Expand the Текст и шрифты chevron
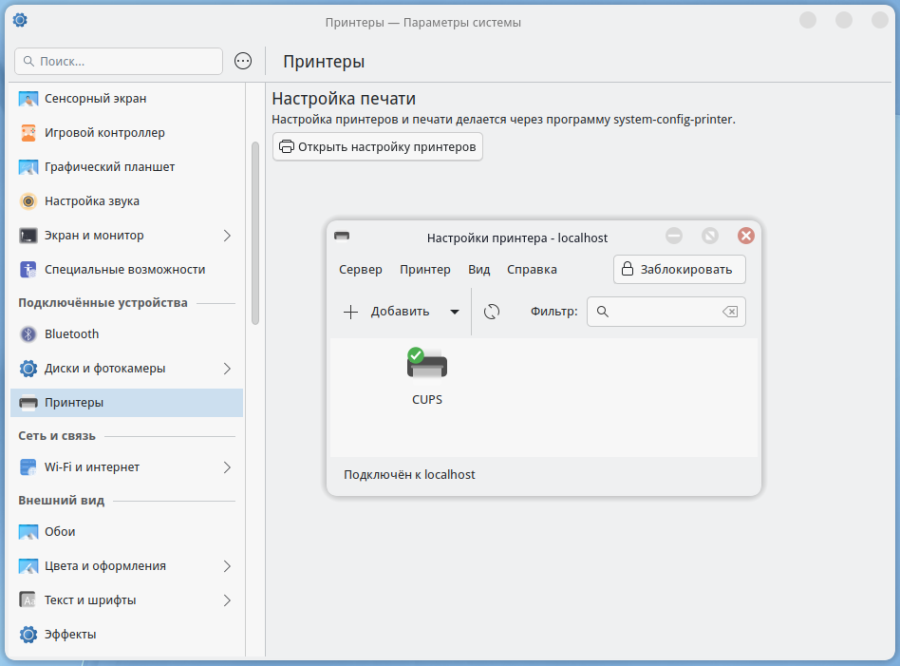Viewport: 900px width, 666px height. (227, 600)
